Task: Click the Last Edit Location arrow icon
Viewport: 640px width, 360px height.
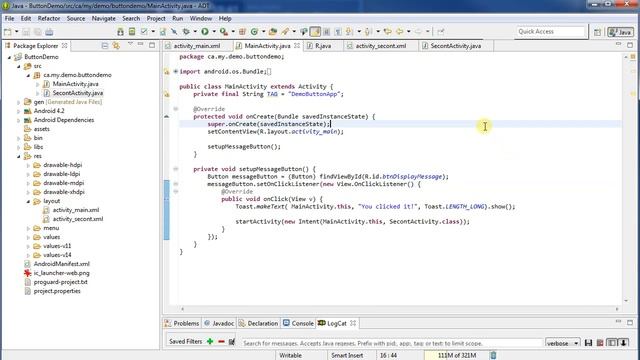Action: (387, 32)
